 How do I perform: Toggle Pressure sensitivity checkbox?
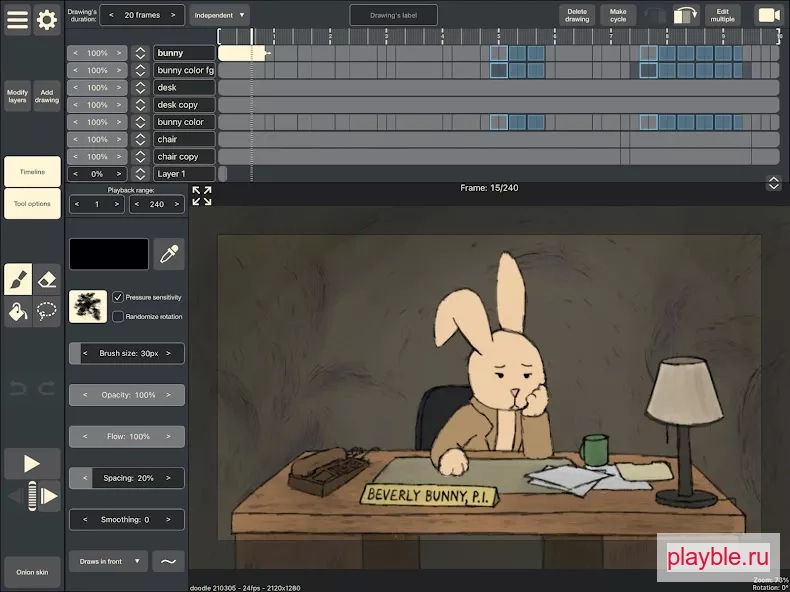tap(118, 297)
